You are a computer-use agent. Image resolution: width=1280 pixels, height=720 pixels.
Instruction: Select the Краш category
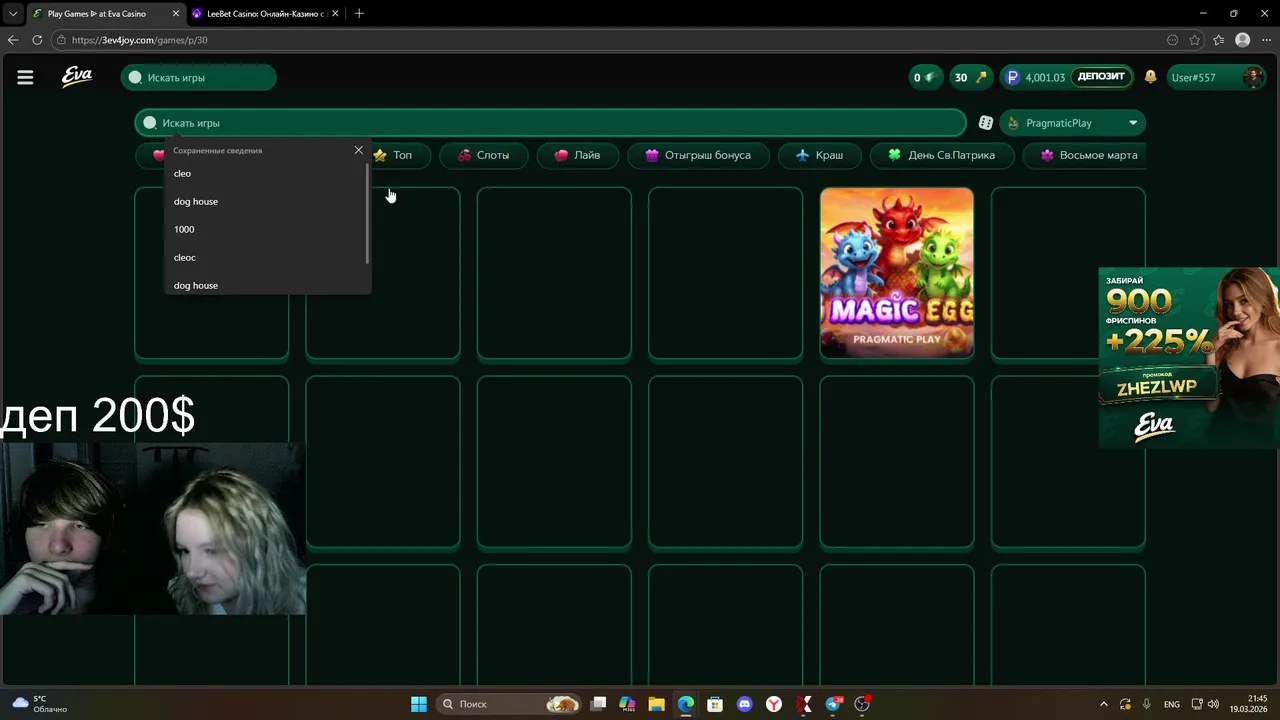(x=819, y=155)
